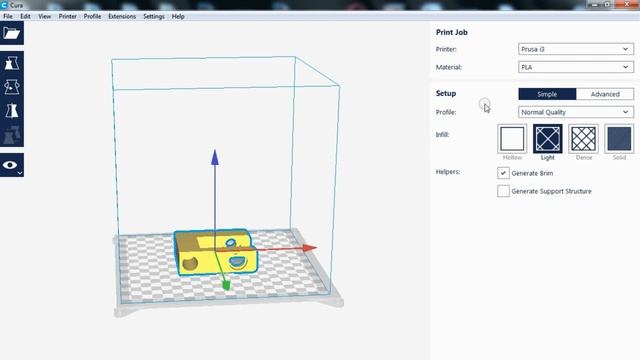Viewport: 640px width, 360px height.
Task: Click the Helpers label
Action: (x=448, y=172)
